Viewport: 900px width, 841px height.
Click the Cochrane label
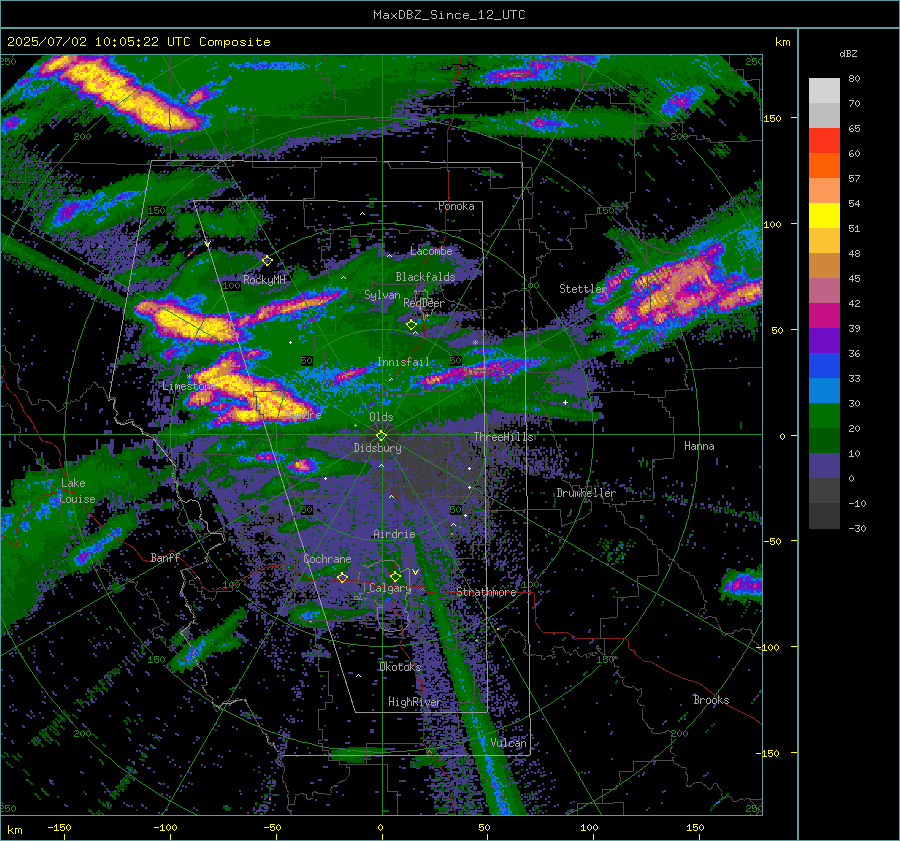coord(327,559)
